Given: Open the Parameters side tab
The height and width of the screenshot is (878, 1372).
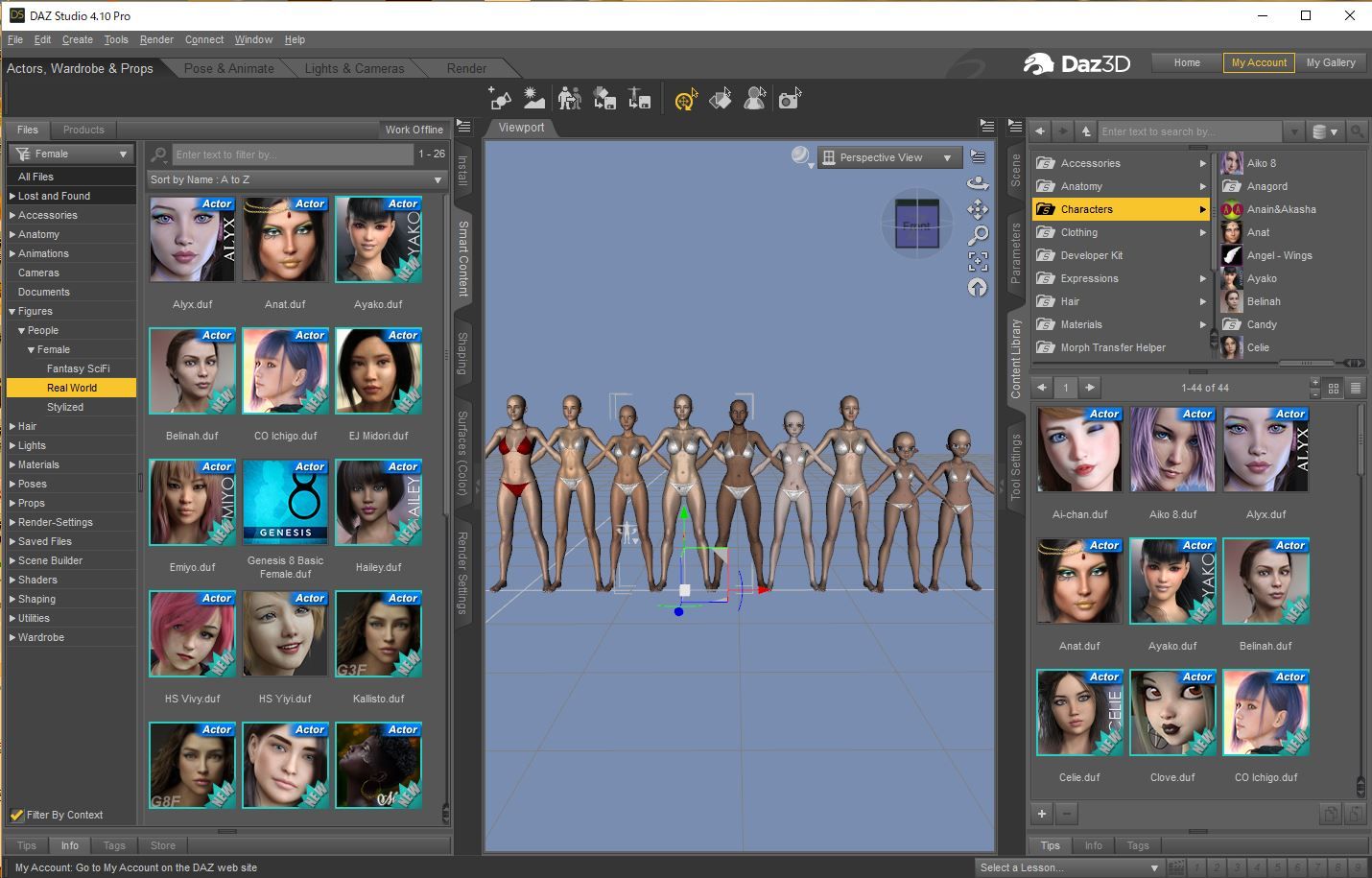Looking at the screenshot, I should [x=1015, y=253].
